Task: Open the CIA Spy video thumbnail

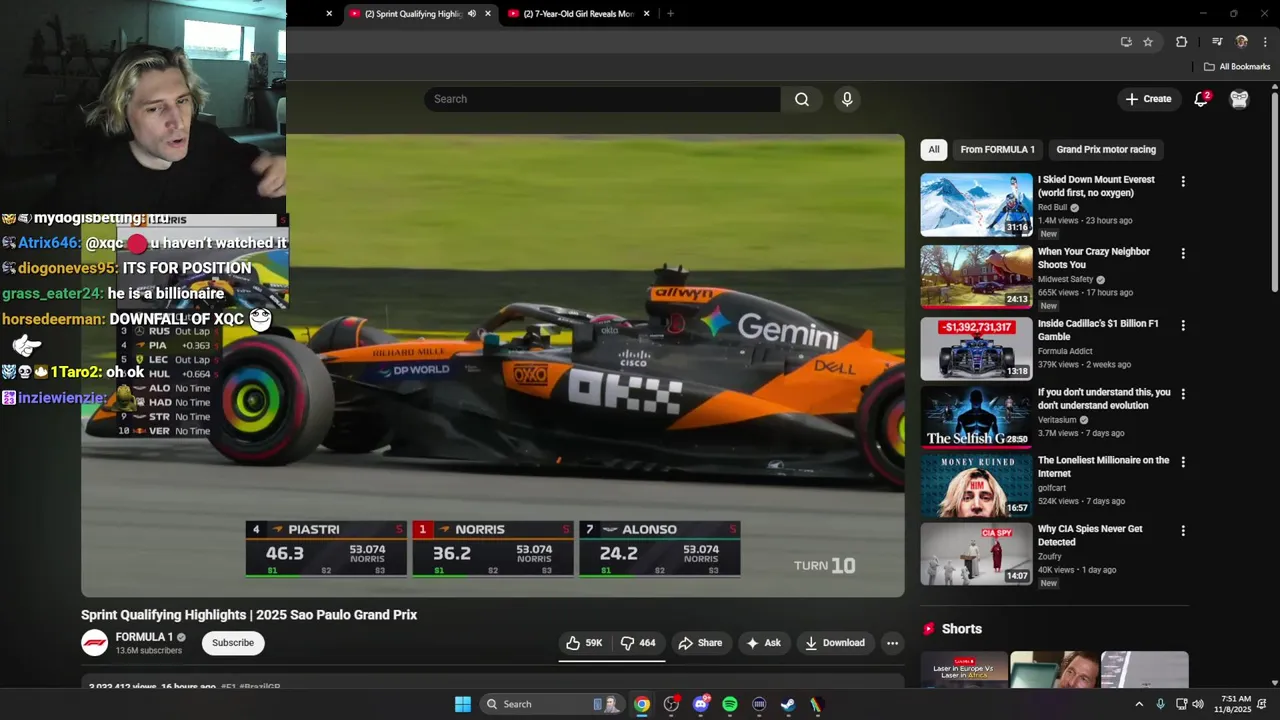Action: 976,554
